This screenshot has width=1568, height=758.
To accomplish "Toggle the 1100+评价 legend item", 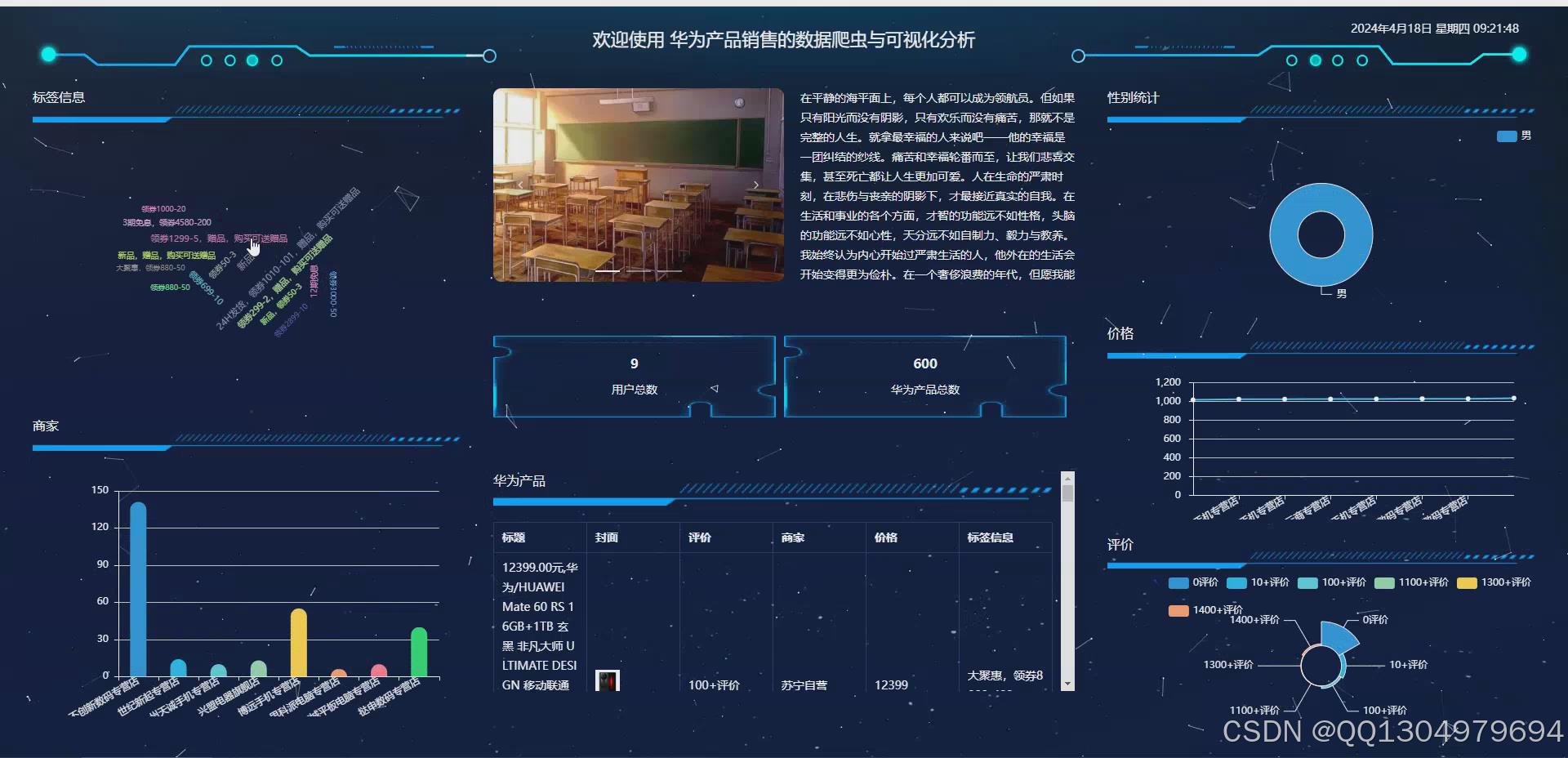I will pos(1411,582).
